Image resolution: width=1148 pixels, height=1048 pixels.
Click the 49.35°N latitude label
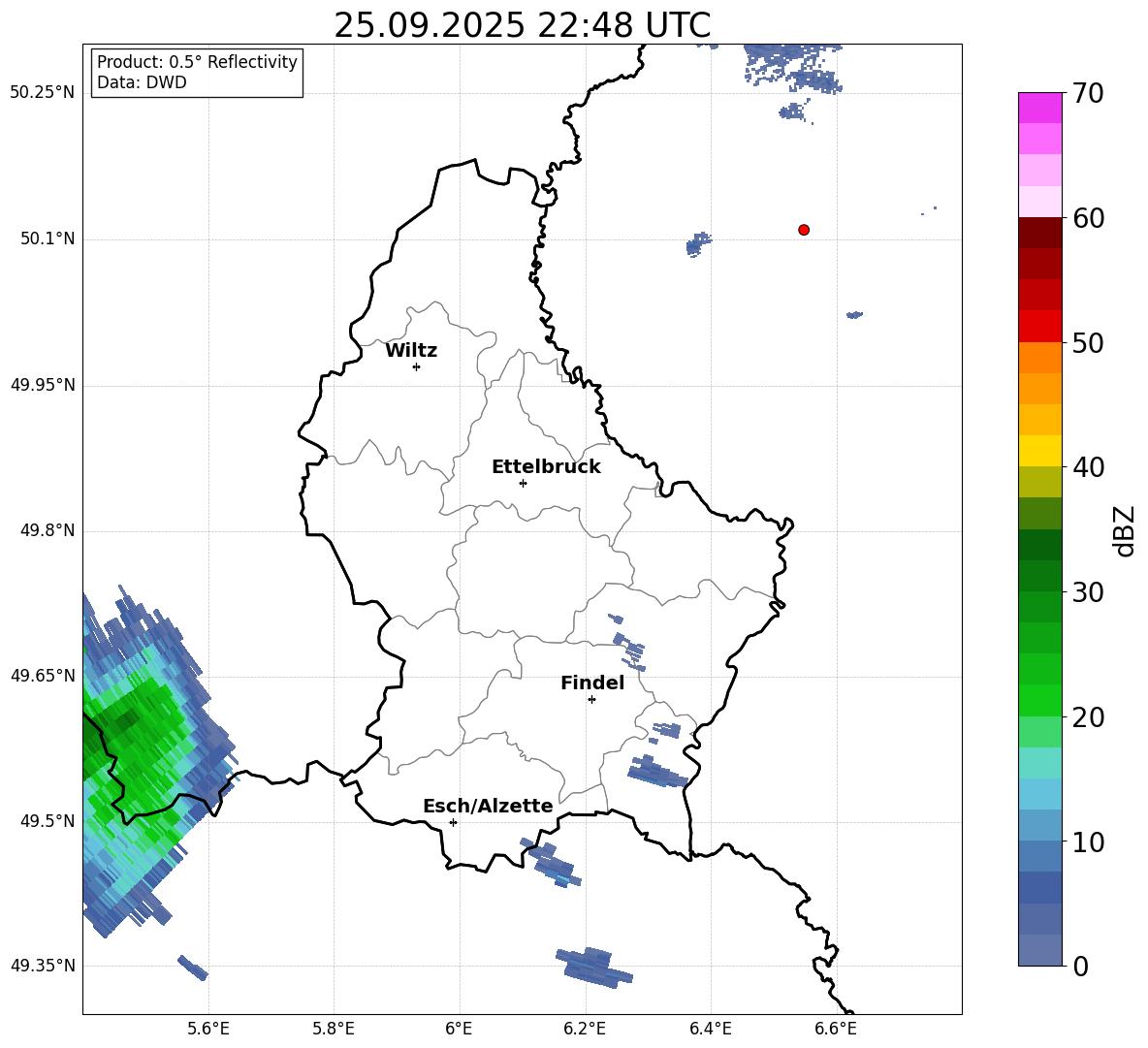pos(43,966)
